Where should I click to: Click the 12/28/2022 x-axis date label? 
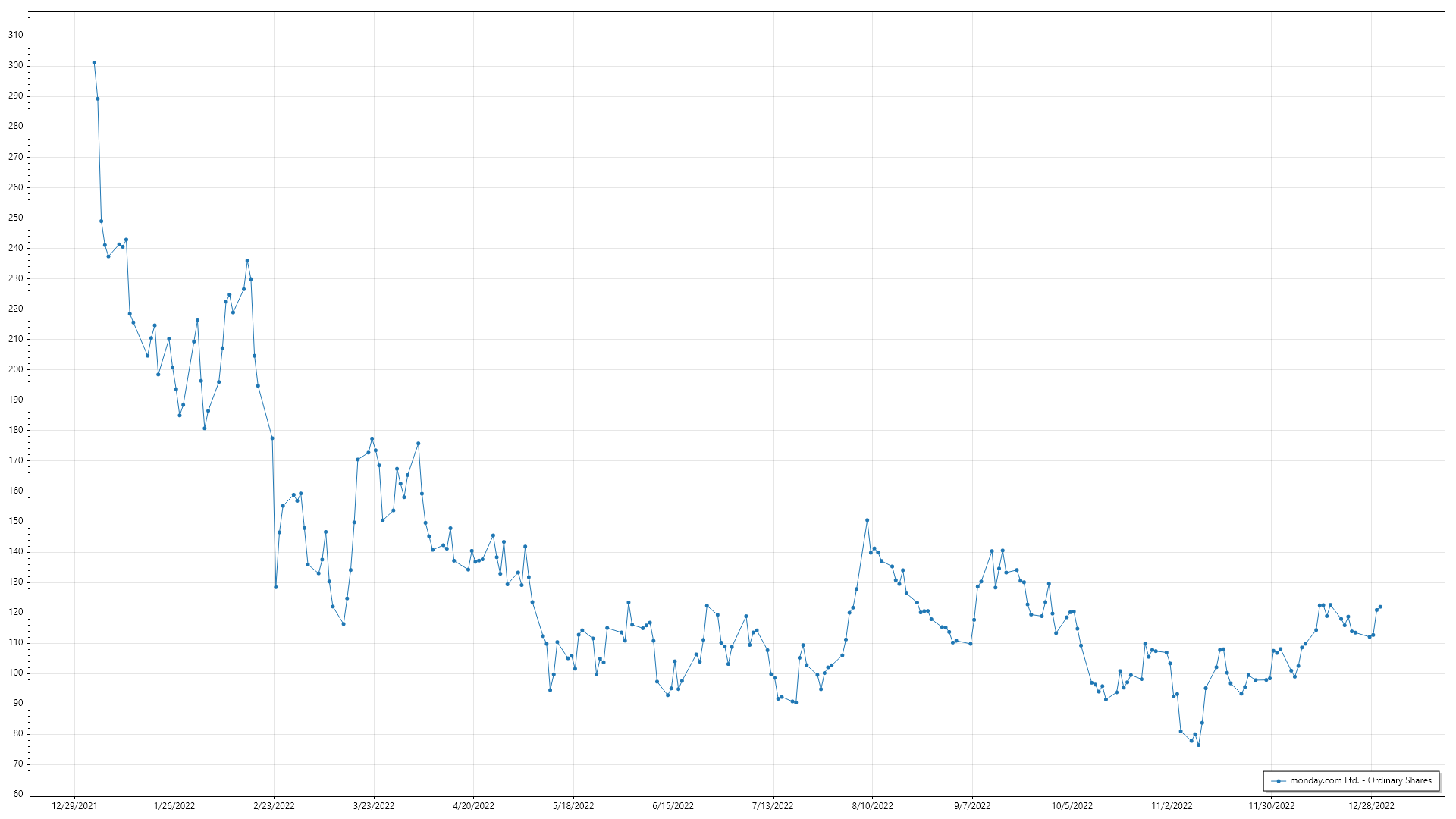[x=1371, y=806]
